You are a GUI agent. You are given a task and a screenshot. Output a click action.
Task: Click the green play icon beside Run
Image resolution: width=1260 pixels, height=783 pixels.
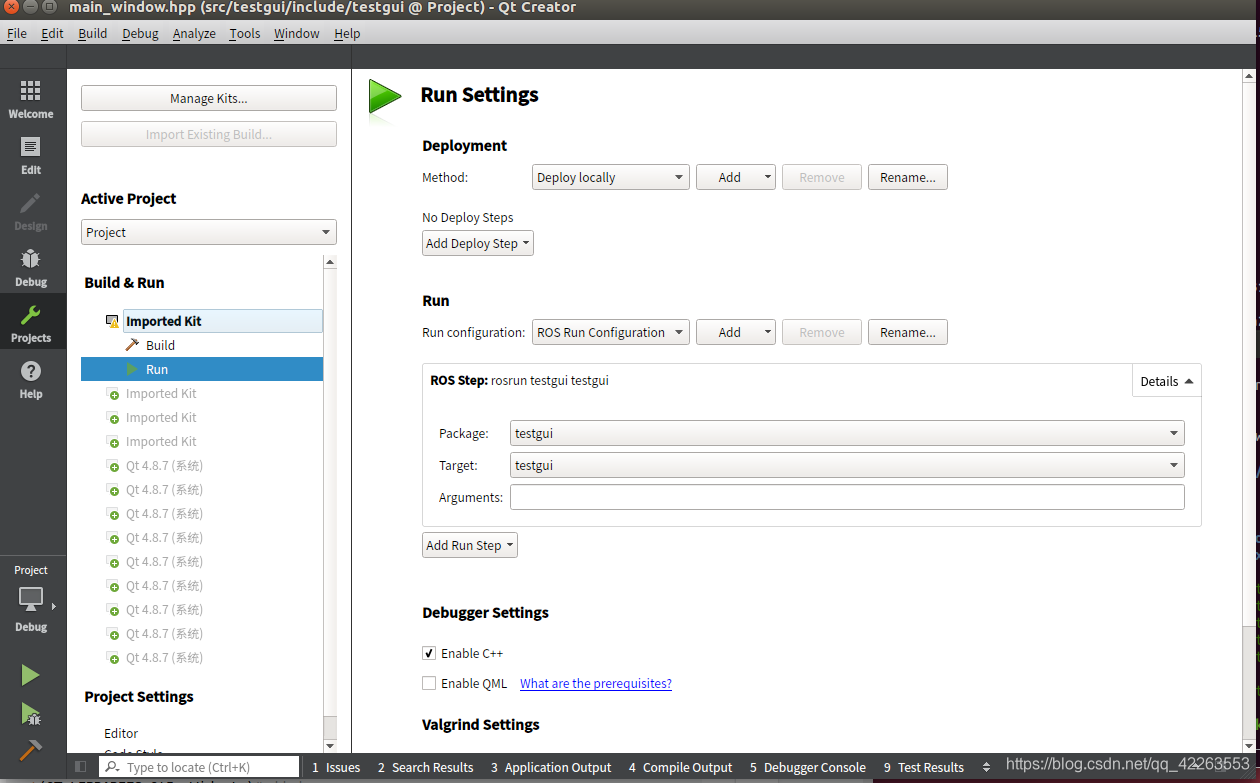pos(132,369)
